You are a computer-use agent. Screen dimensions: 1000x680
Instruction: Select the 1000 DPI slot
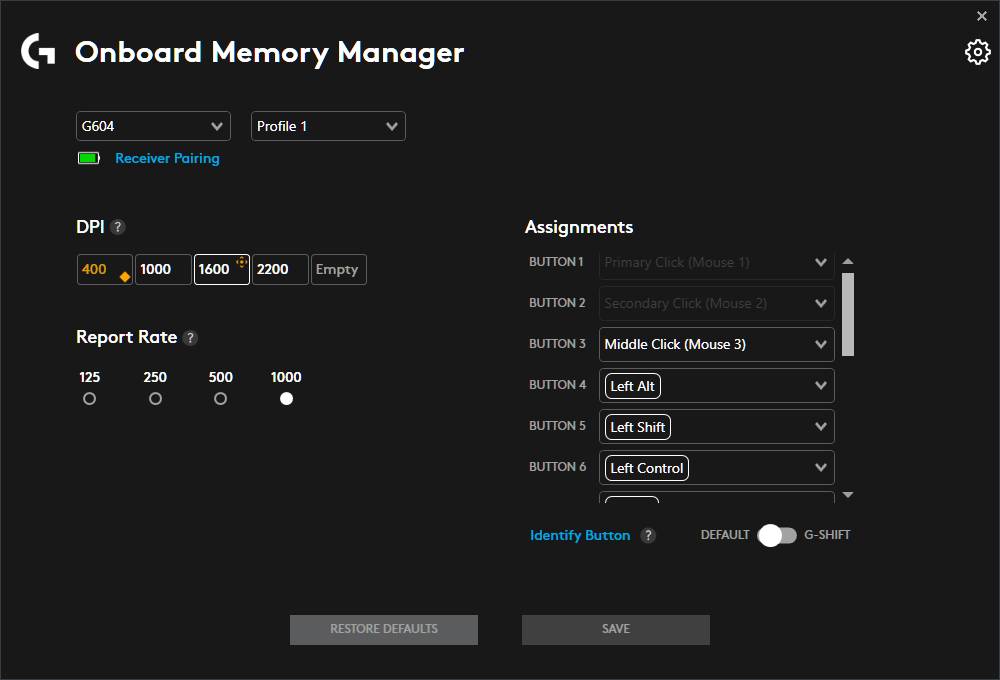[163, 269]
